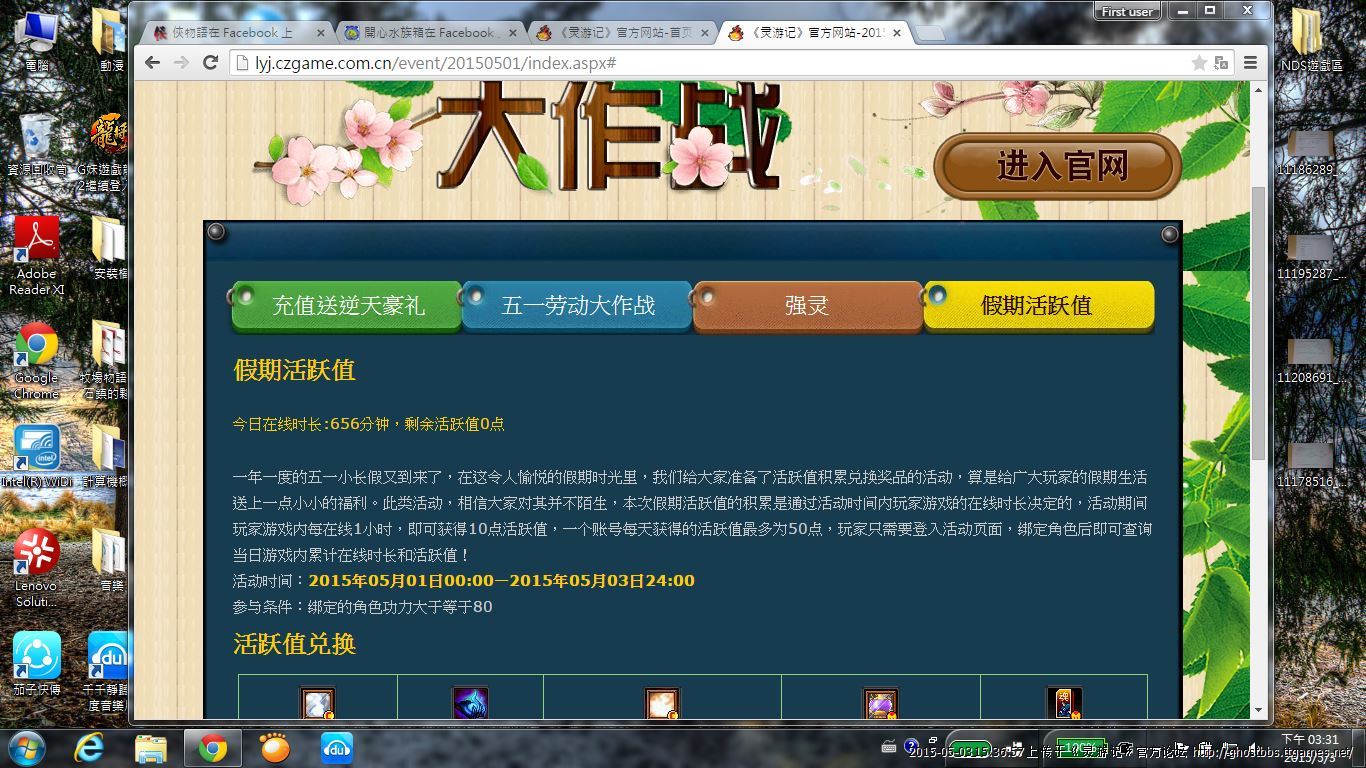Open Windows Explorer from taskbar
The width and height of the screenshot is (1366, 768).
151,747
